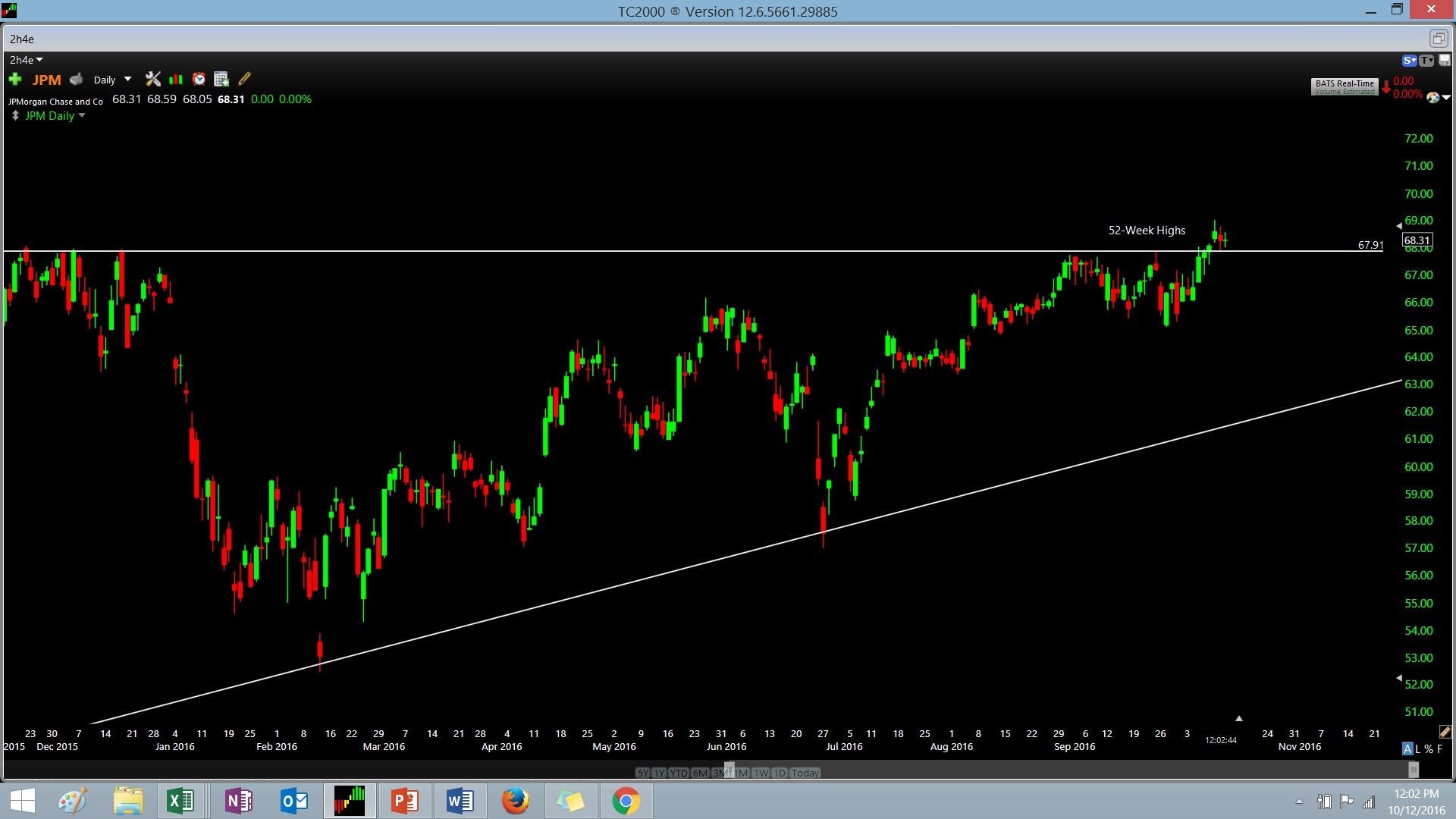Screen dimensions: 1456x819
Task: Expand the JPM Daily plot dropdown arrow
Action: [x=82, y=116]
